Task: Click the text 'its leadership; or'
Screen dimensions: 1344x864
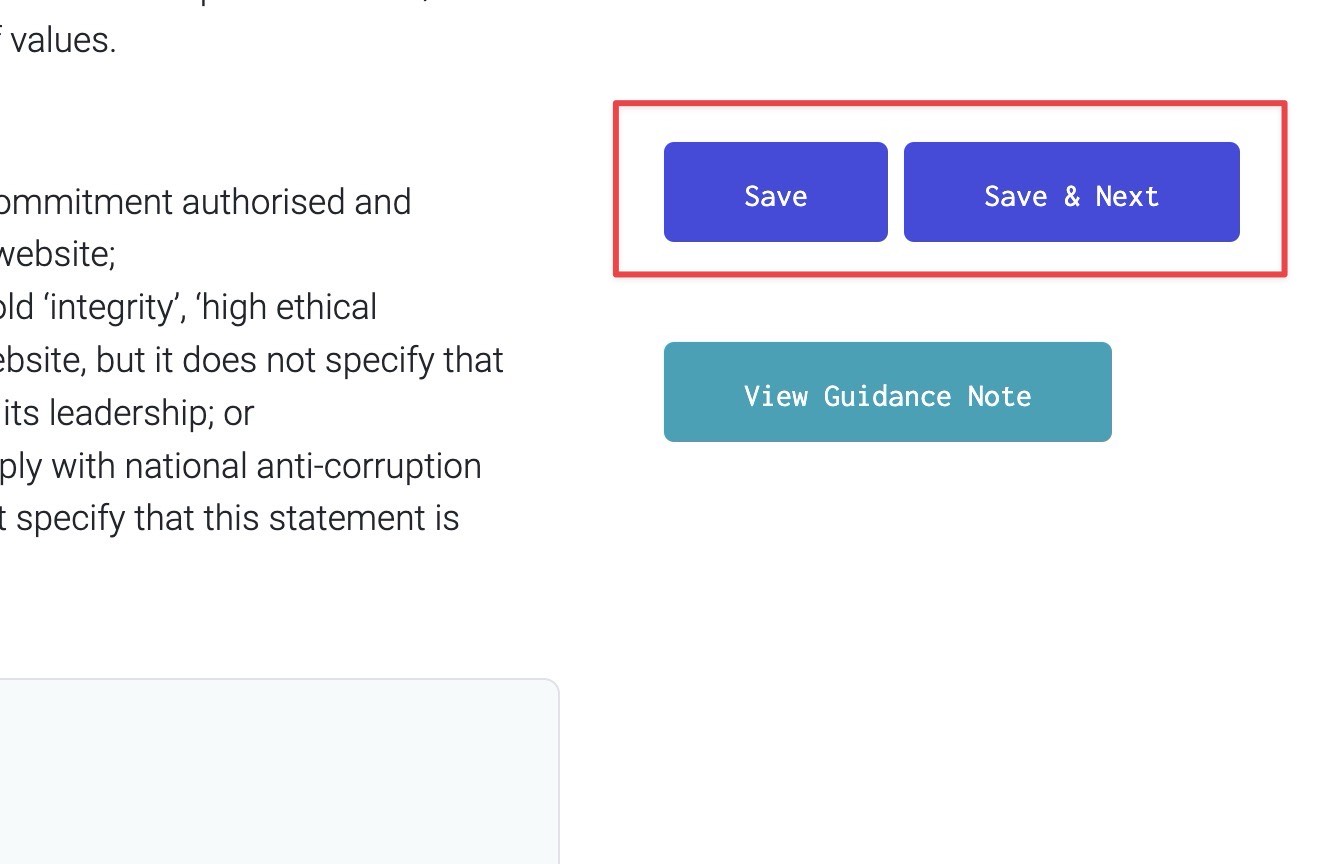Action: coord(127,412)
